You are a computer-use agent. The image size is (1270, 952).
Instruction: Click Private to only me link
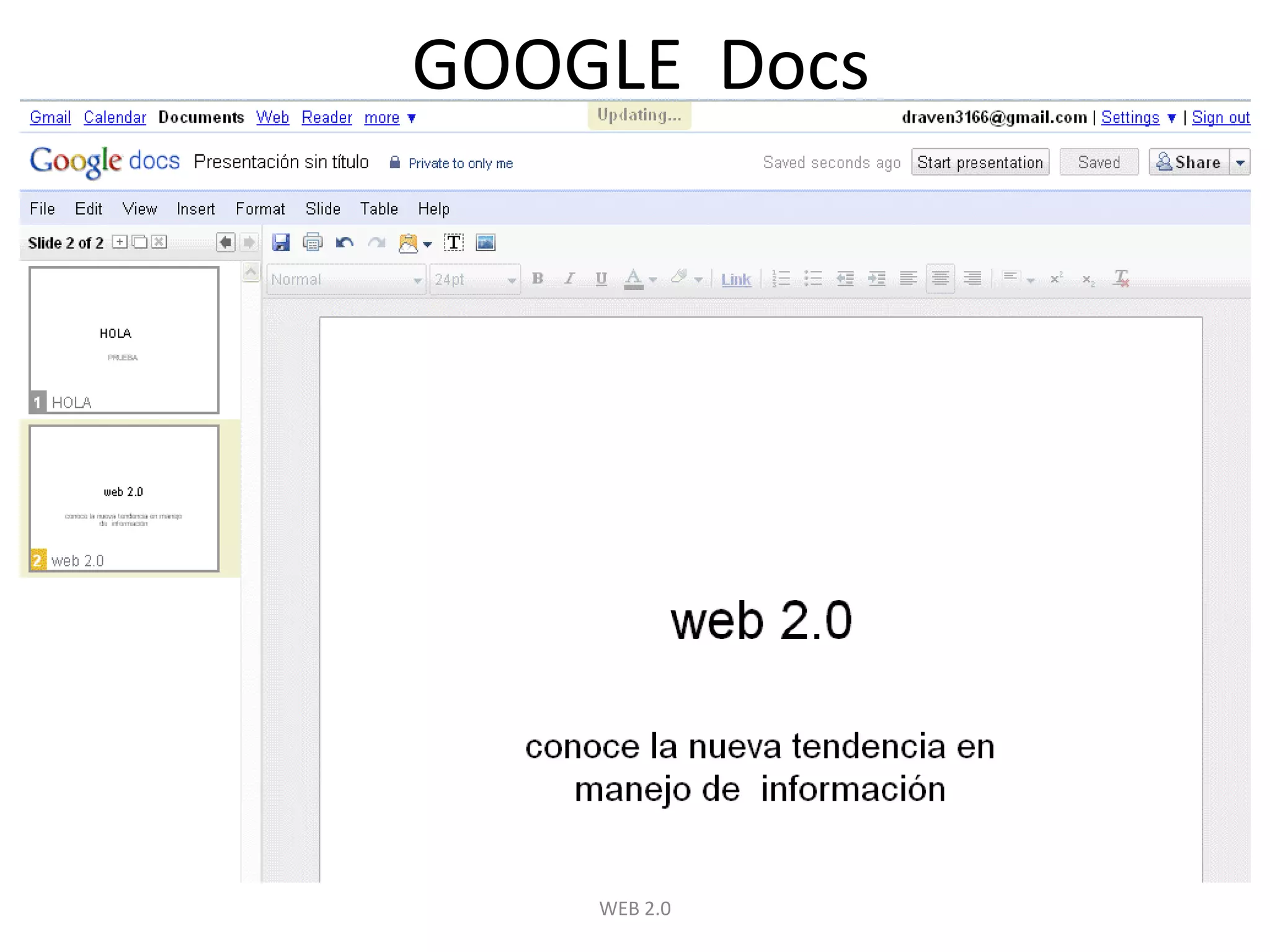click(x=461, y=163)
